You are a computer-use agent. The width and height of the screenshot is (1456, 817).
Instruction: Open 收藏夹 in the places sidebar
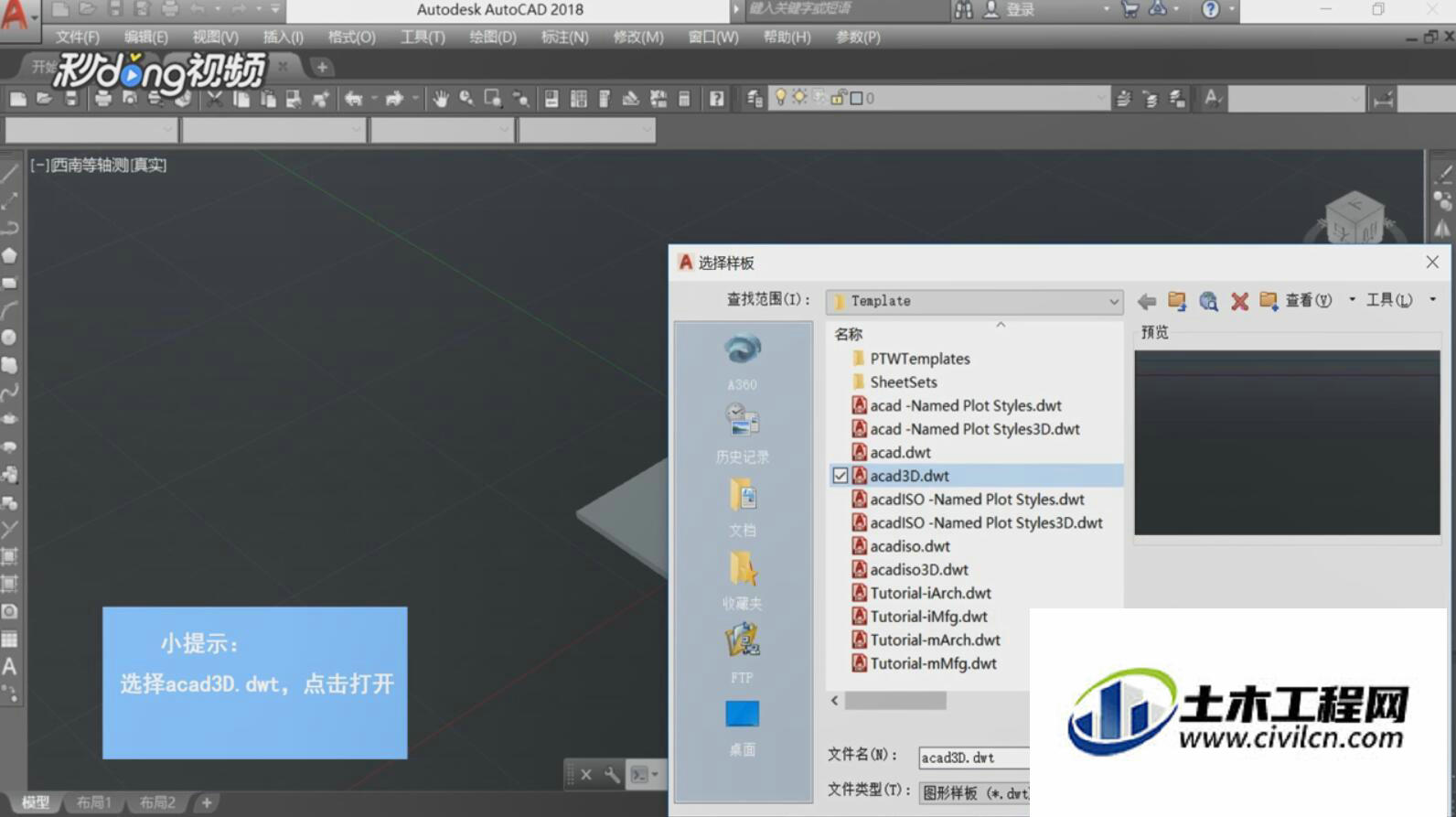742,581
